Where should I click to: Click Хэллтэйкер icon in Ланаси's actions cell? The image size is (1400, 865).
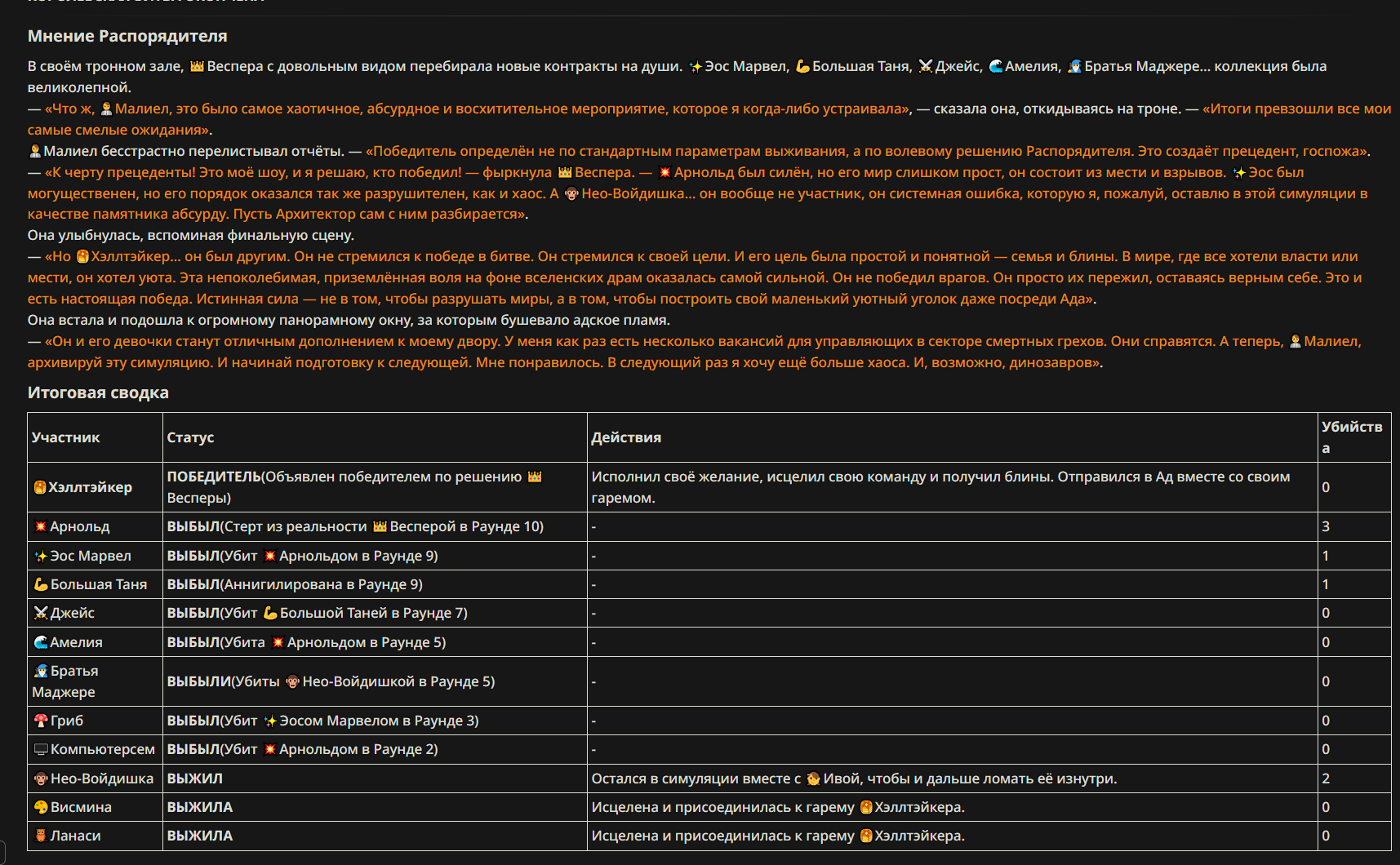coord(866,836)
